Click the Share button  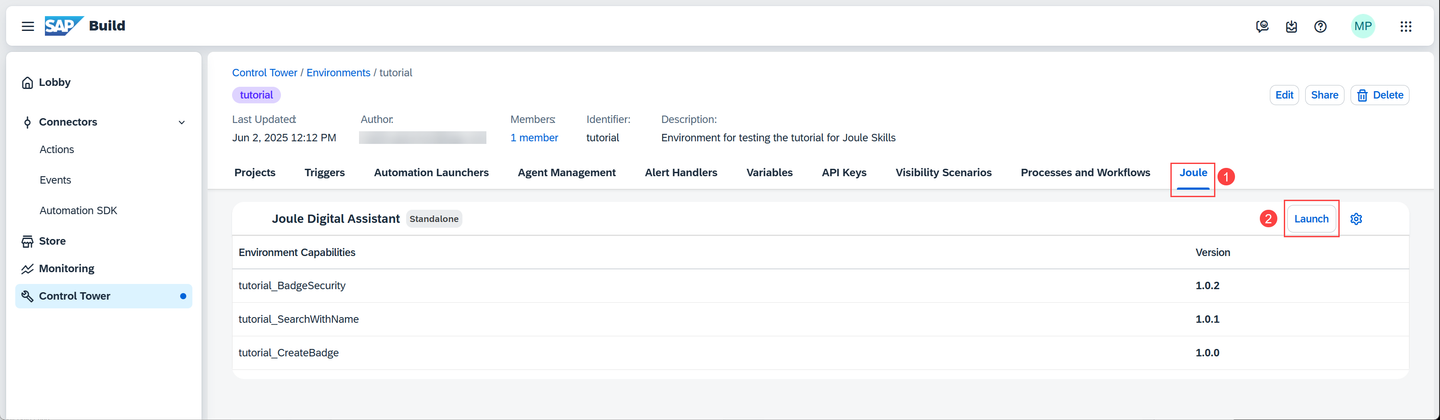(1325, 95)
